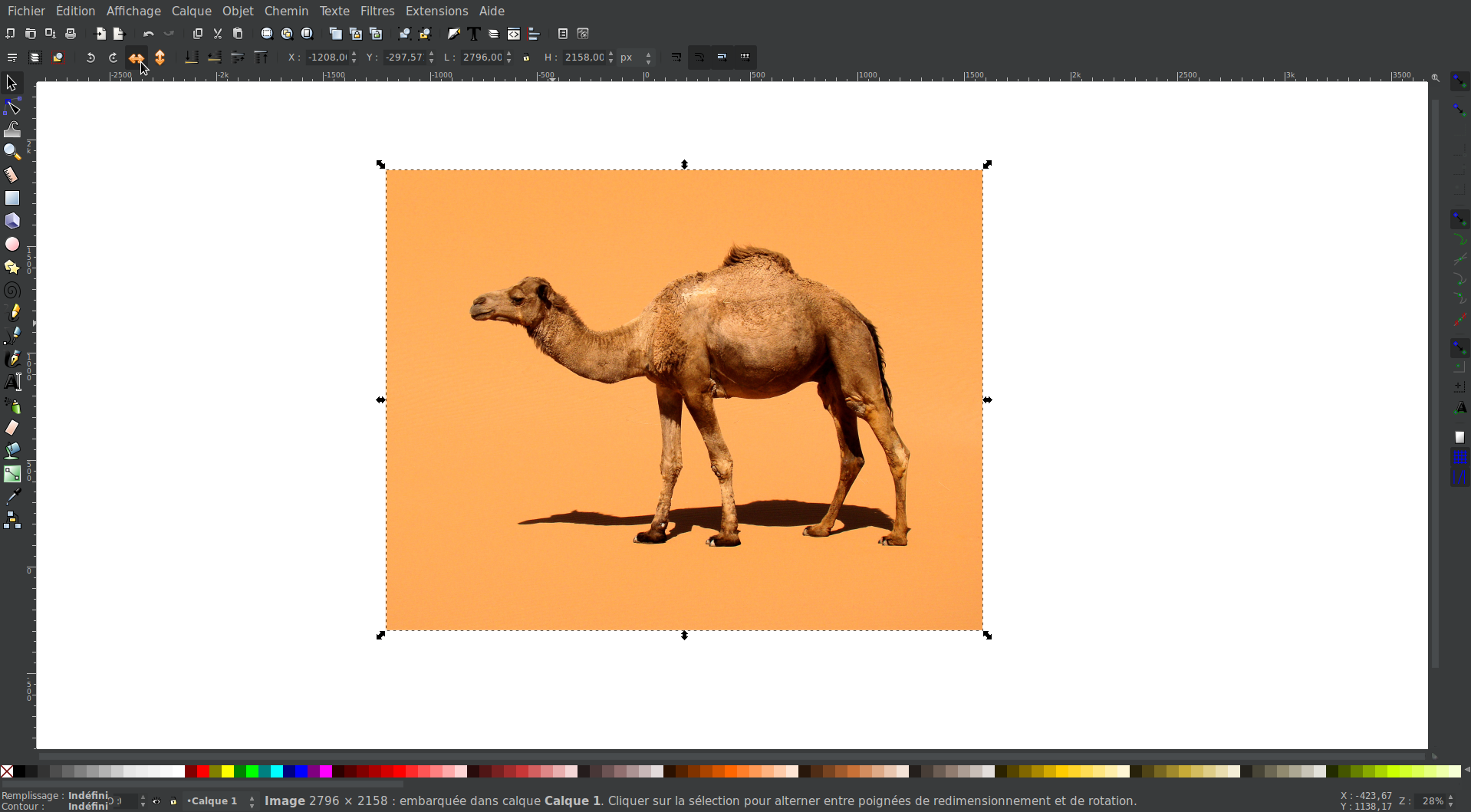This screenshot has width=1471, height=812.
Task: Set fill to red from the palette
Action: click(x=202, y=772)
